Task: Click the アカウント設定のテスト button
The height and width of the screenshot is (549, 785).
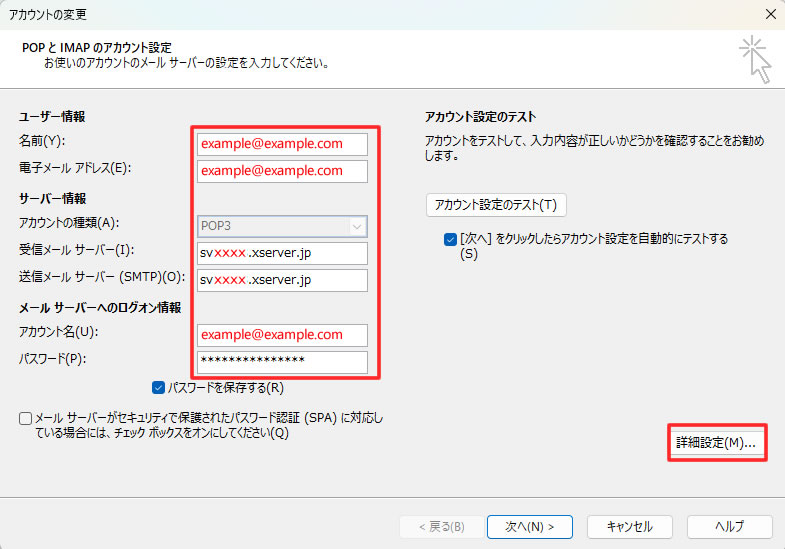Action: (497, 205)
